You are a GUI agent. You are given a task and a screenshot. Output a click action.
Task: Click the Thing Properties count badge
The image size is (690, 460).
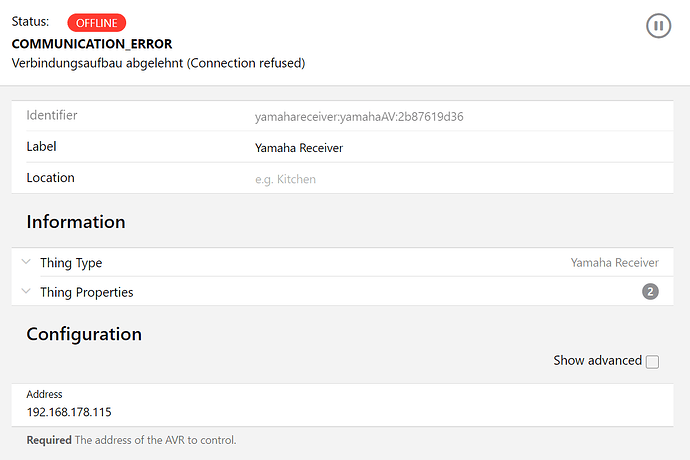[x=650, y=292]
